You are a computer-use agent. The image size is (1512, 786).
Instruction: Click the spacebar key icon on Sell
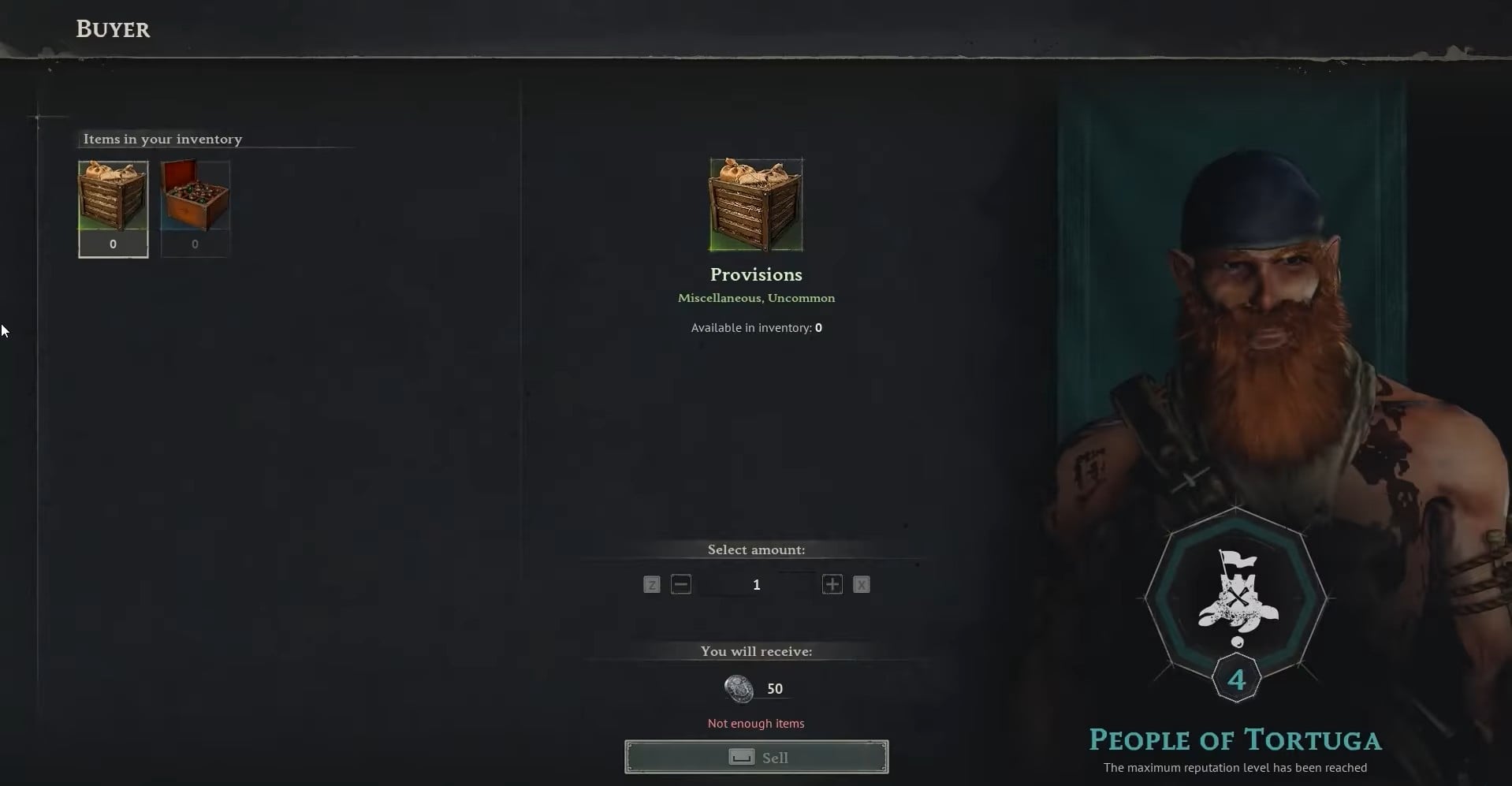pyautogui.click(x=741, y=757)
